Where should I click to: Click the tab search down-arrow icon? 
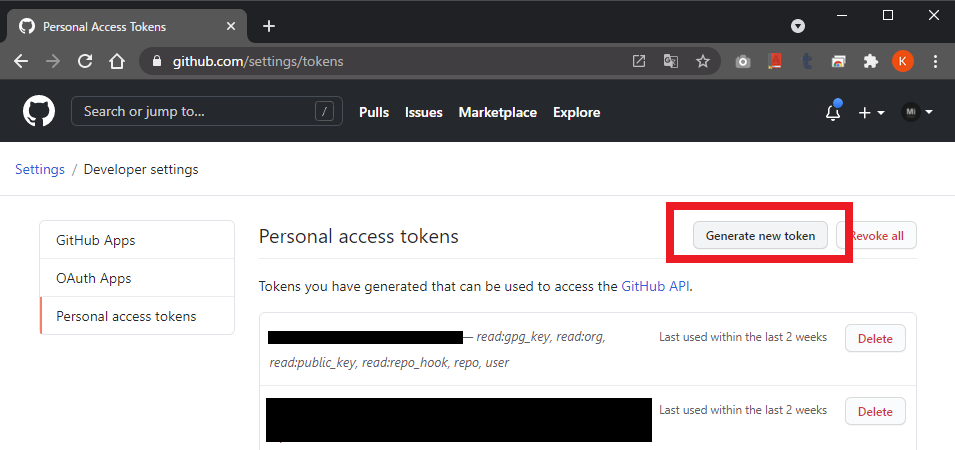point(798,26)
